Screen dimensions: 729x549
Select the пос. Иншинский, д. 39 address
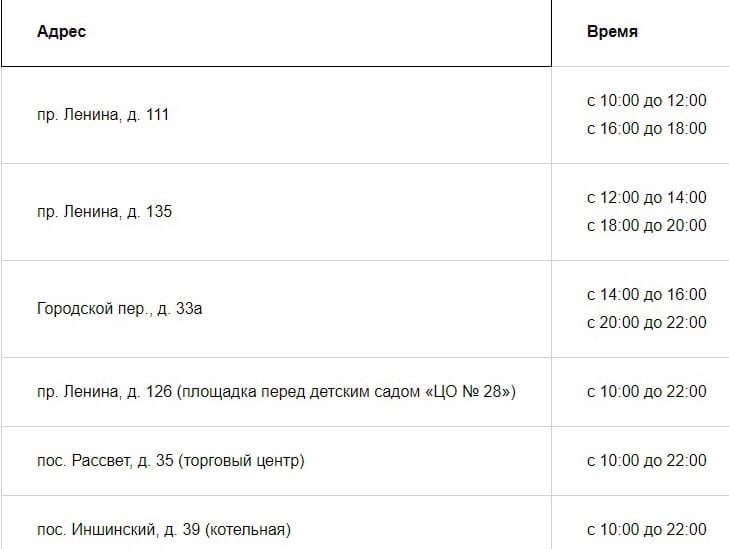[x=113, y=529]
